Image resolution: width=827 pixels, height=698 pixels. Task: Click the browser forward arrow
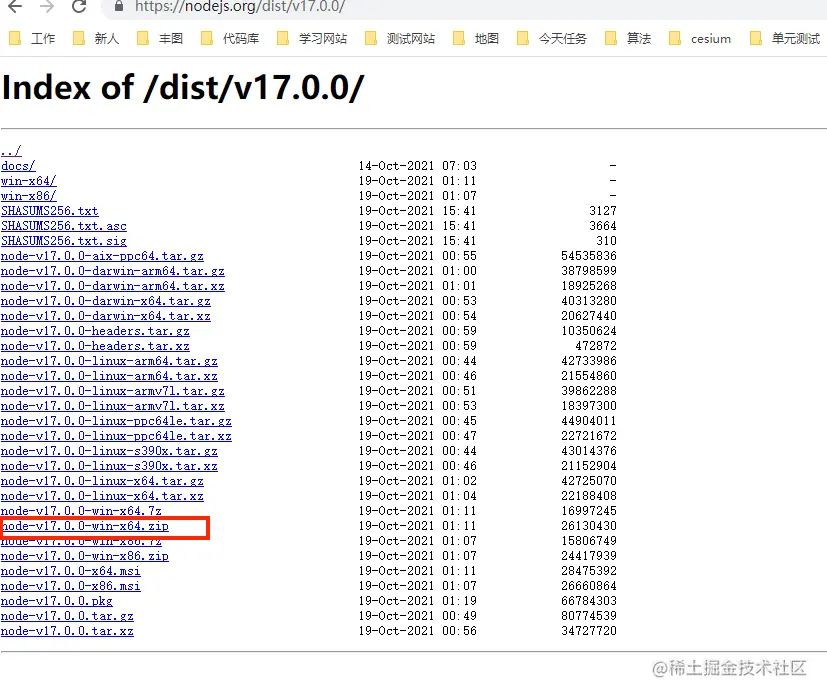[x=47, y=6]
